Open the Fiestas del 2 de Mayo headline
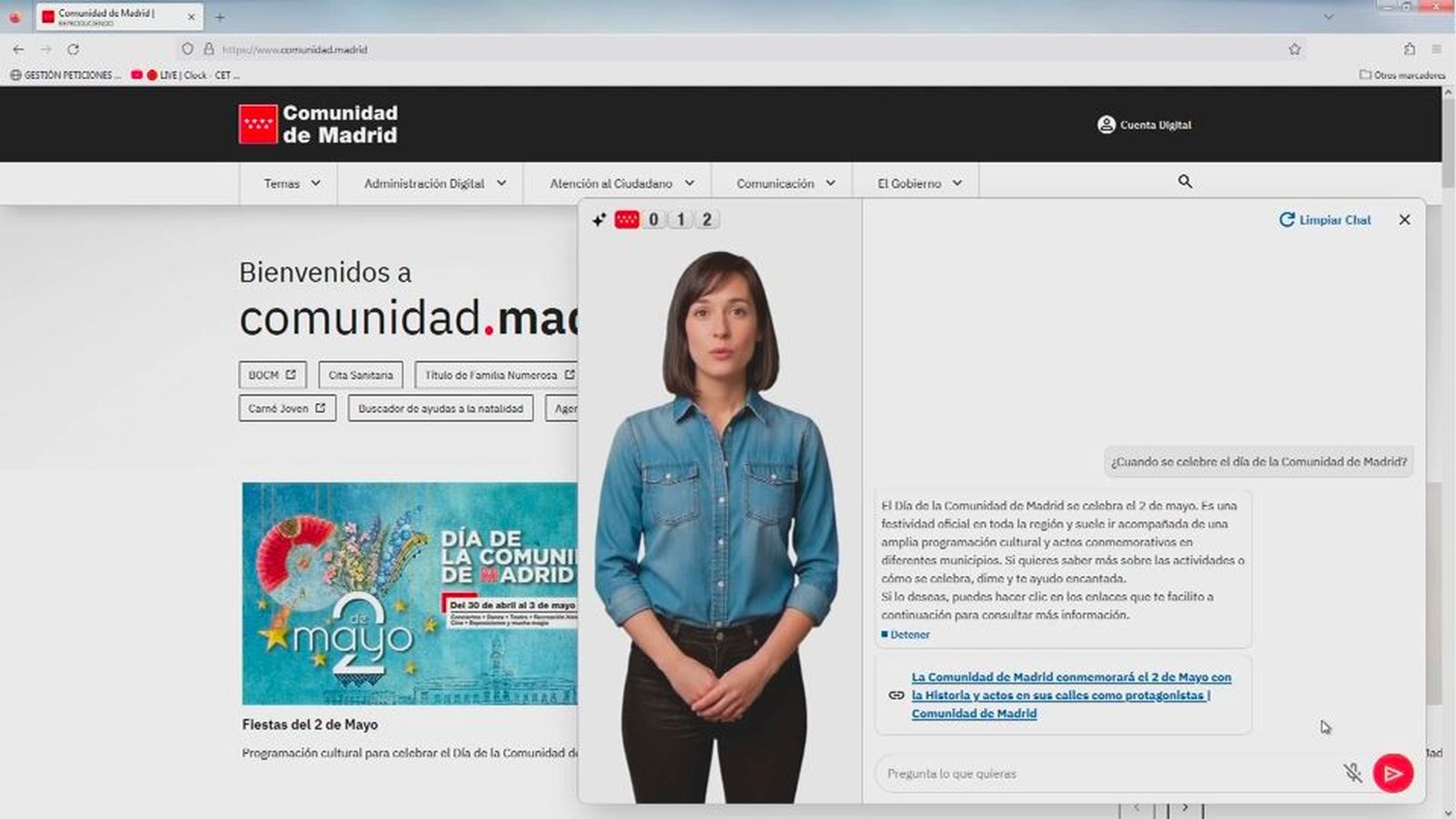The image size is (1456, 819). click(x=309, y=724)
